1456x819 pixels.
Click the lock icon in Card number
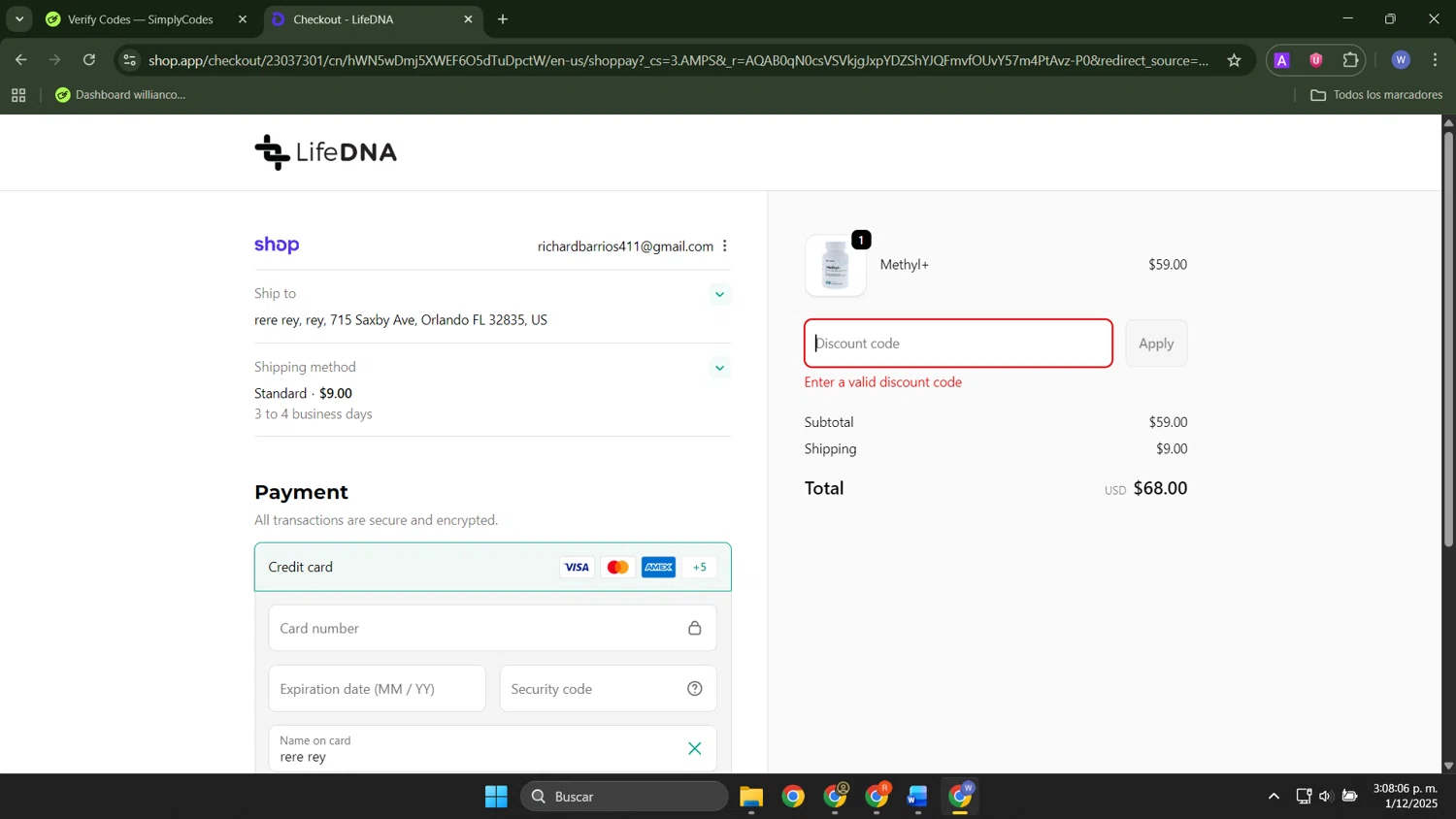695,628
